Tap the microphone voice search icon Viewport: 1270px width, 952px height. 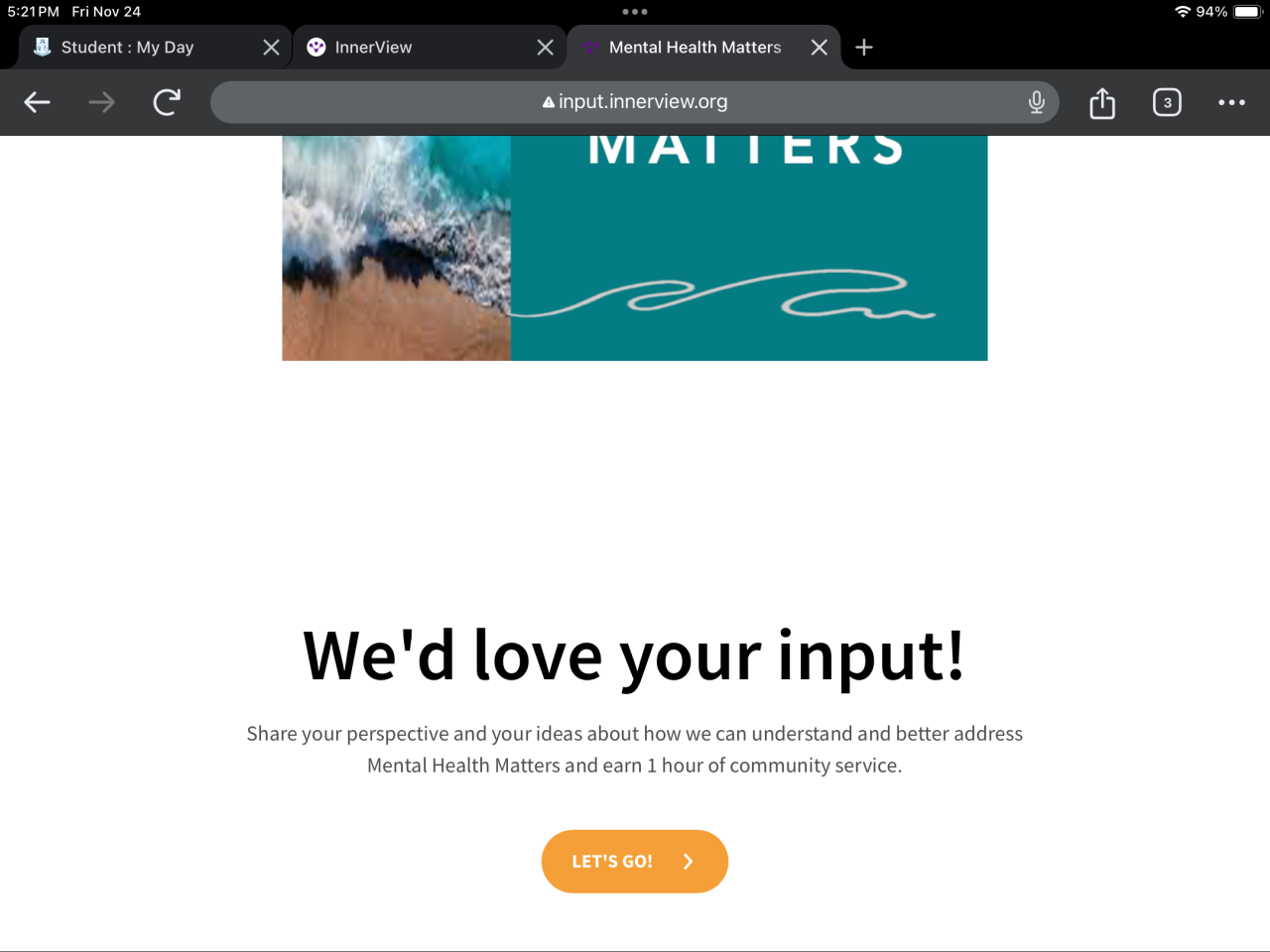pos(1036,102)
